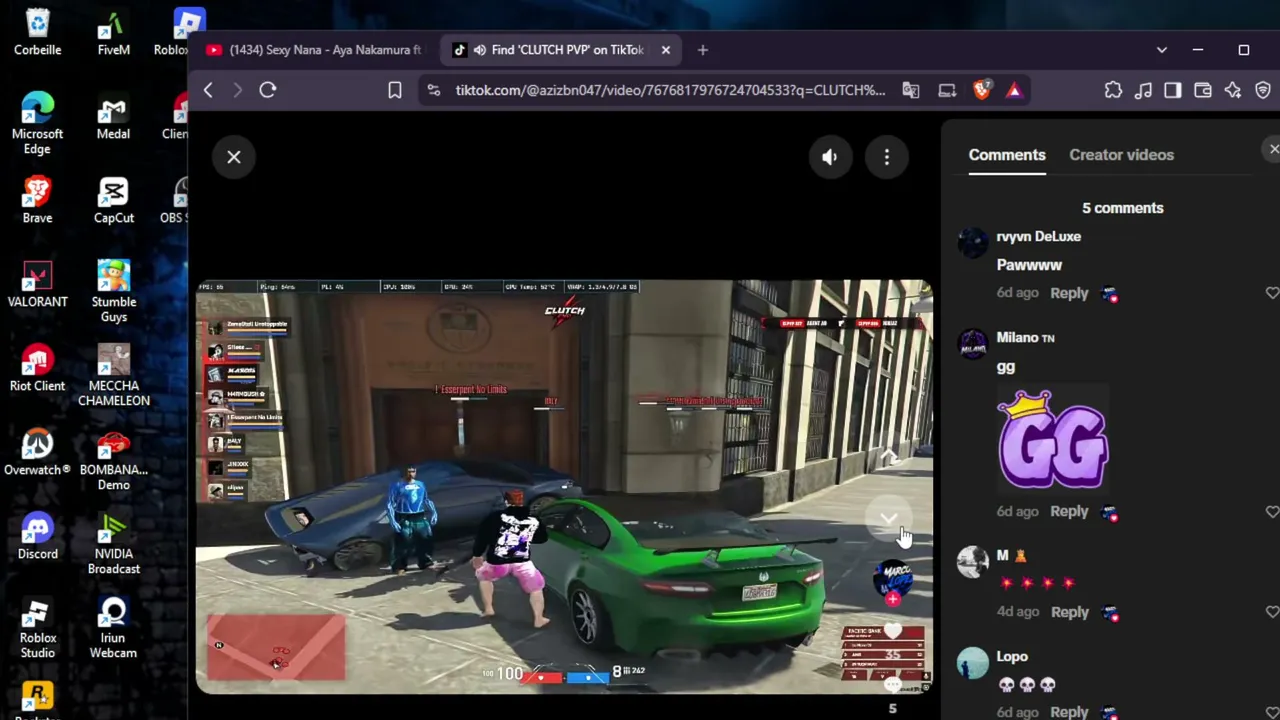
Task: Open the creator's profile avatar on the video
Action: coord(892,578)
